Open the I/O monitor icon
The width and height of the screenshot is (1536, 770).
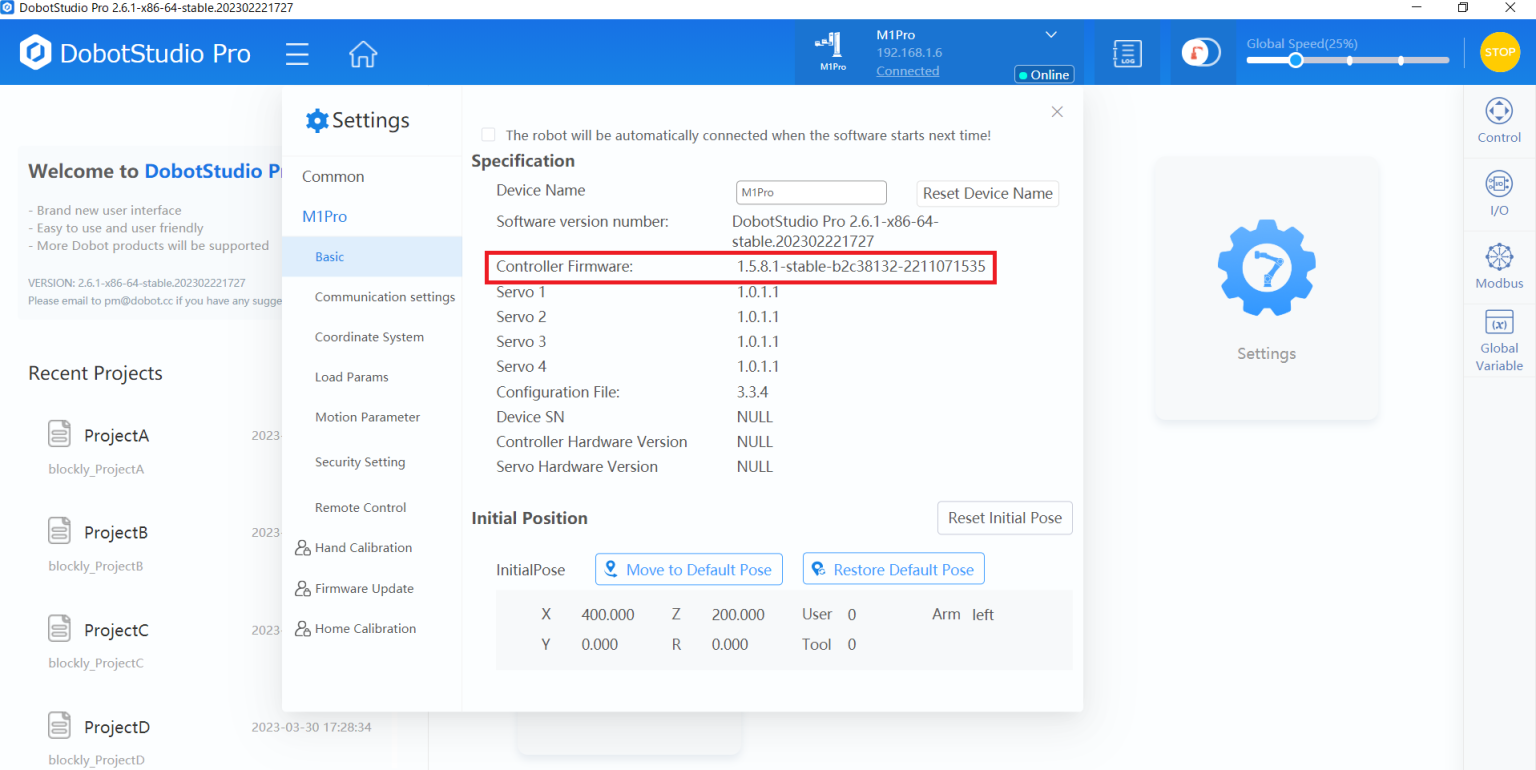pyautogui.click(x=1499, y=193)
